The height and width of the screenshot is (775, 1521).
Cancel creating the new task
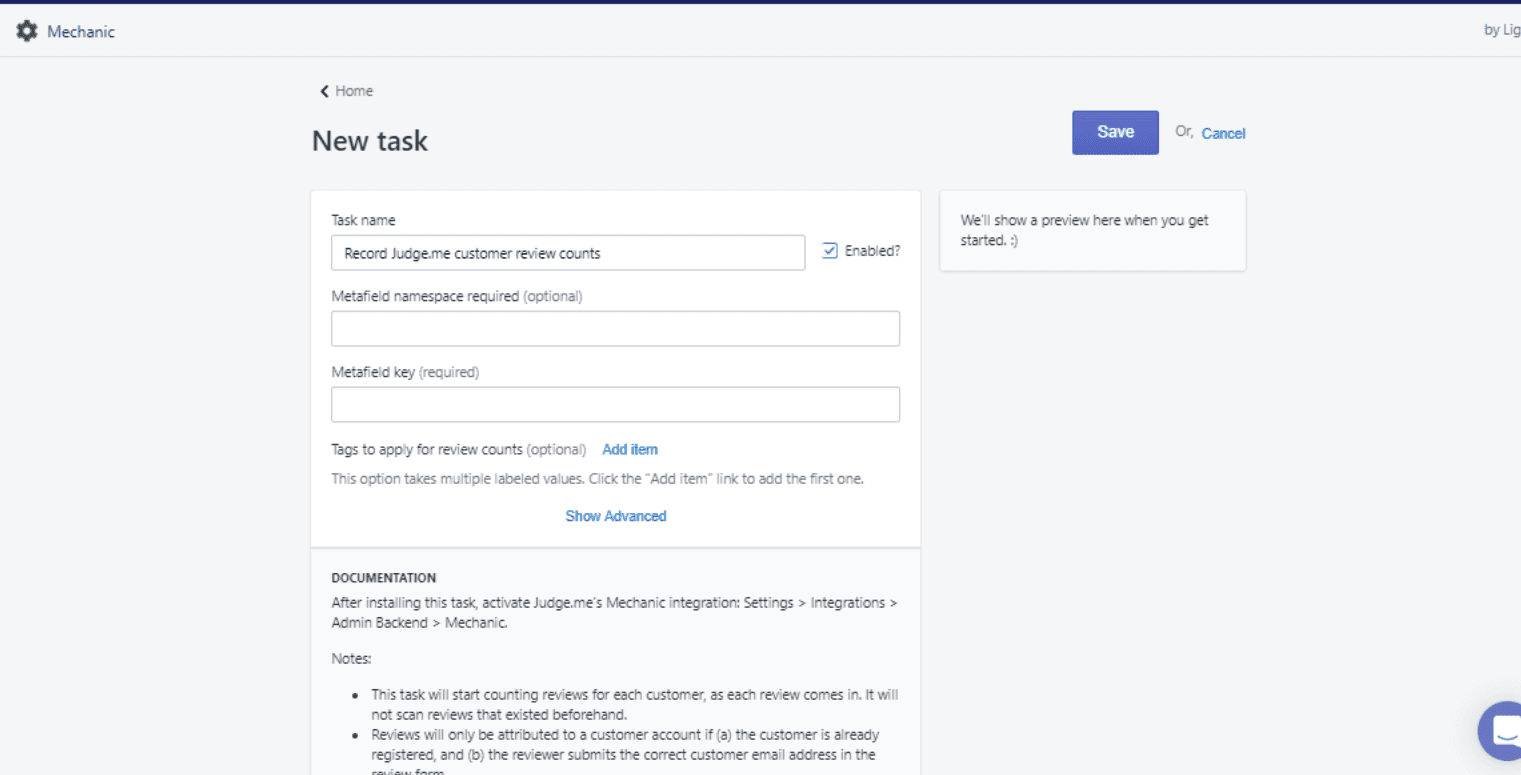(1223, 133)
